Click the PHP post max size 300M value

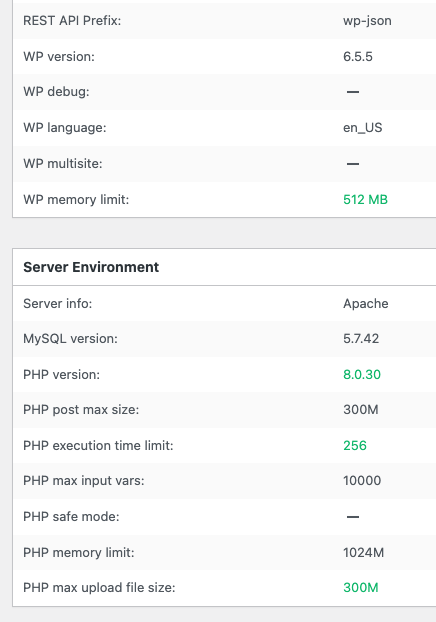(x=361, y=409)
